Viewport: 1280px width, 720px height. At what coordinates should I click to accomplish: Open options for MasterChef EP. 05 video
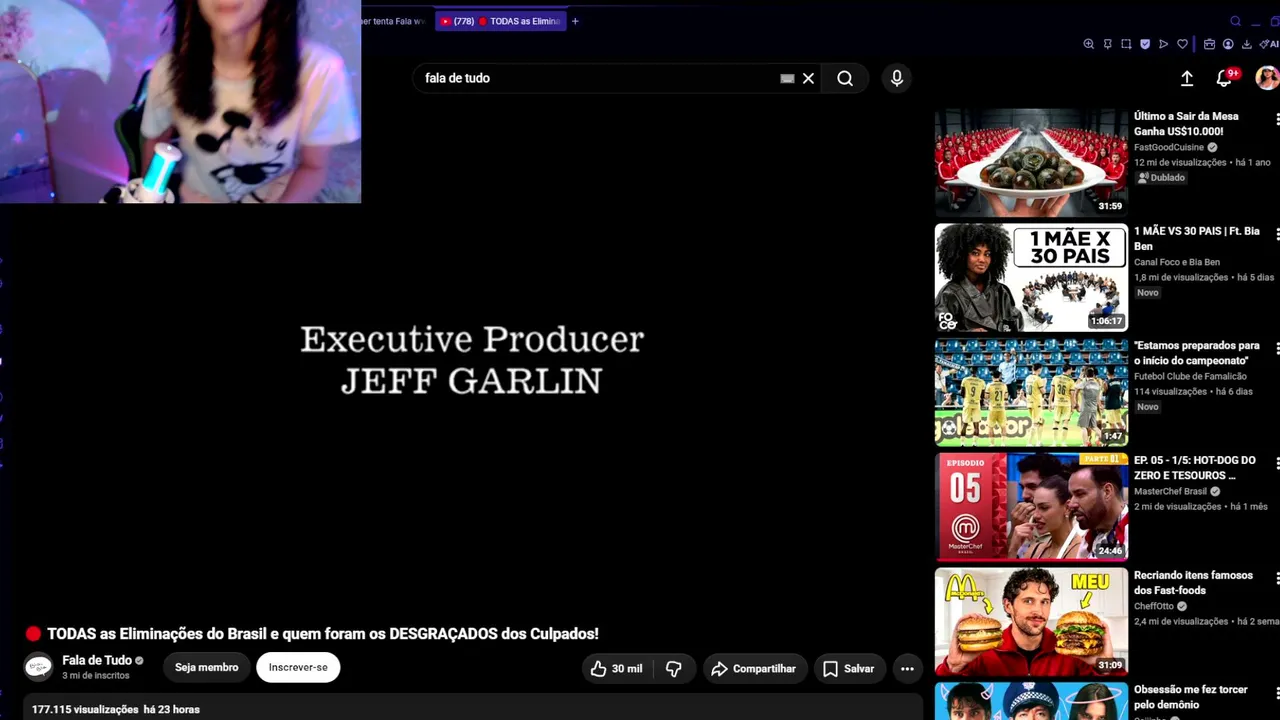1277,464
